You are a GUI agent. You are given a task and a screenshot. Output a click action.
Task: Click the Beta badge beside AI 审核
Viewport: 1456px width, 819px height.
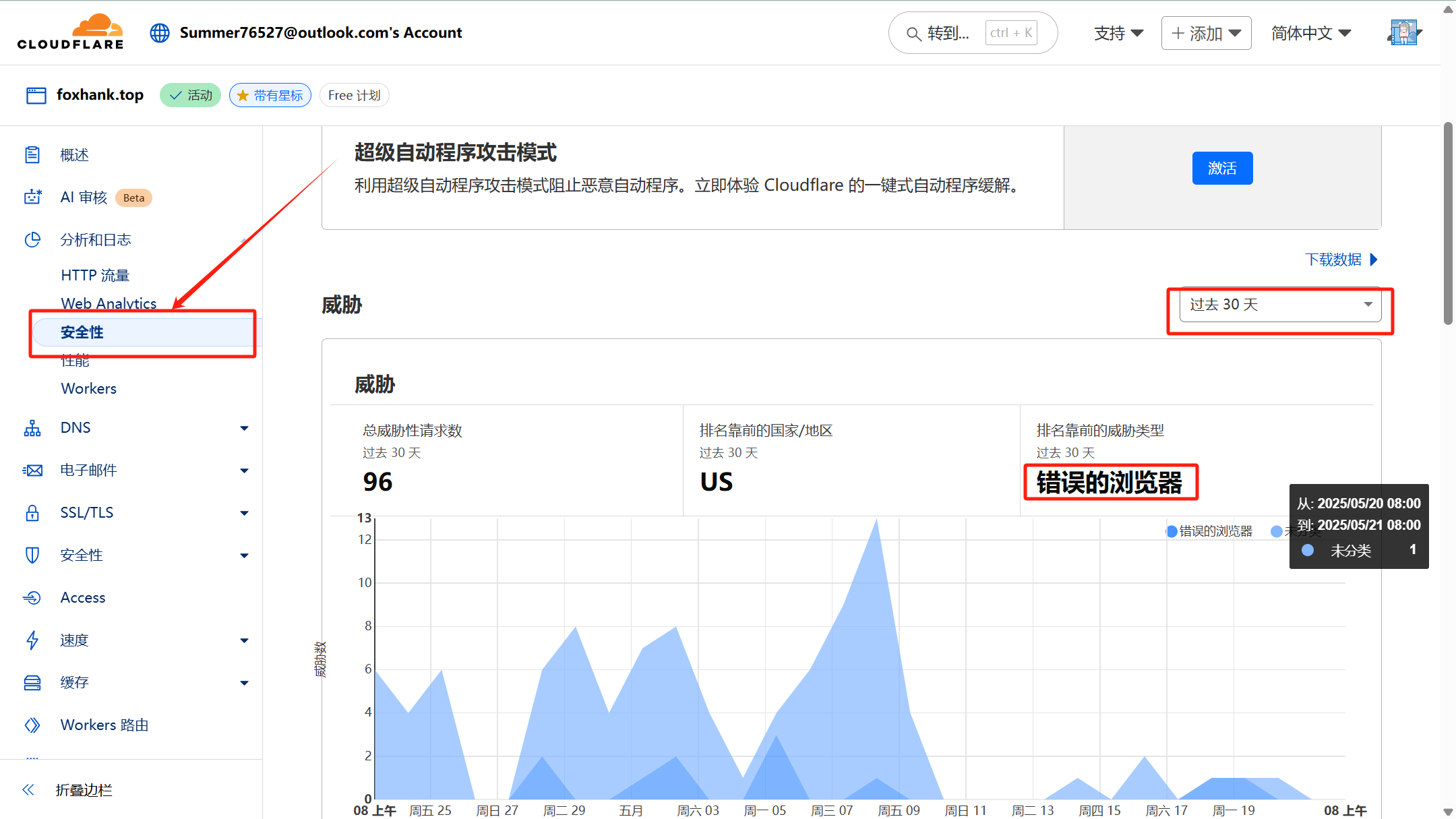click(133, 198)
